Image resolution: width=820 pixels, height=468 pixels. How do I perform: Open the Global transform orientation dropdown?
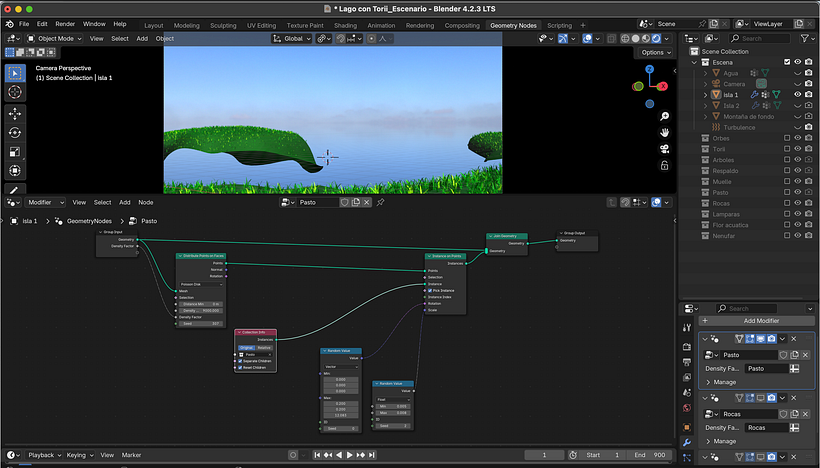pos(291,38)
